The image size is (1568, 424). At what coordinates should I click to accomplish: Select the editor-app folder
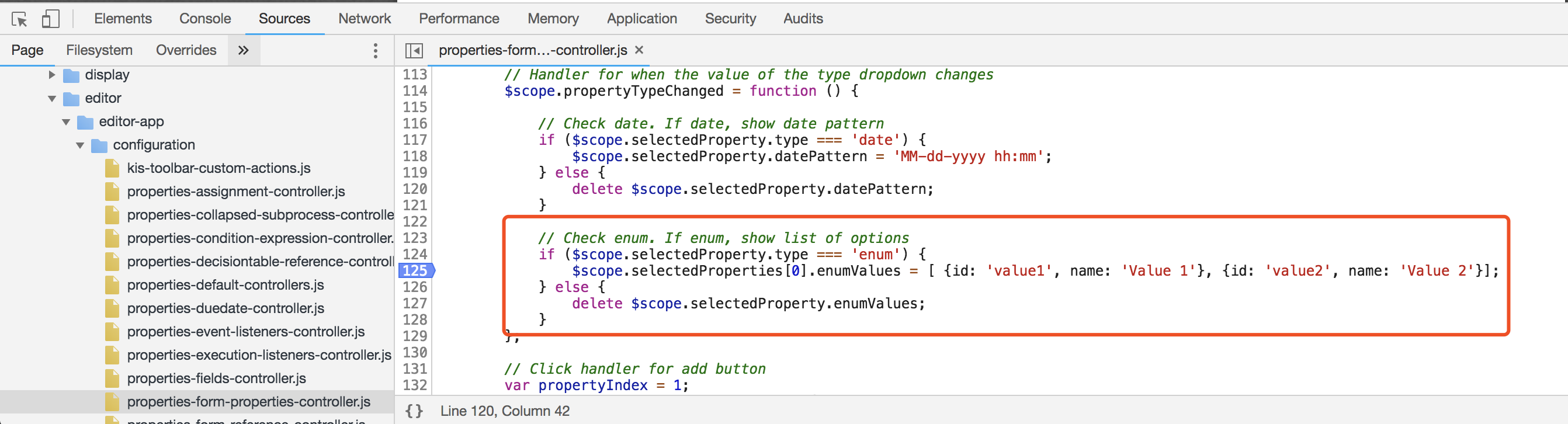pos(131,121)
